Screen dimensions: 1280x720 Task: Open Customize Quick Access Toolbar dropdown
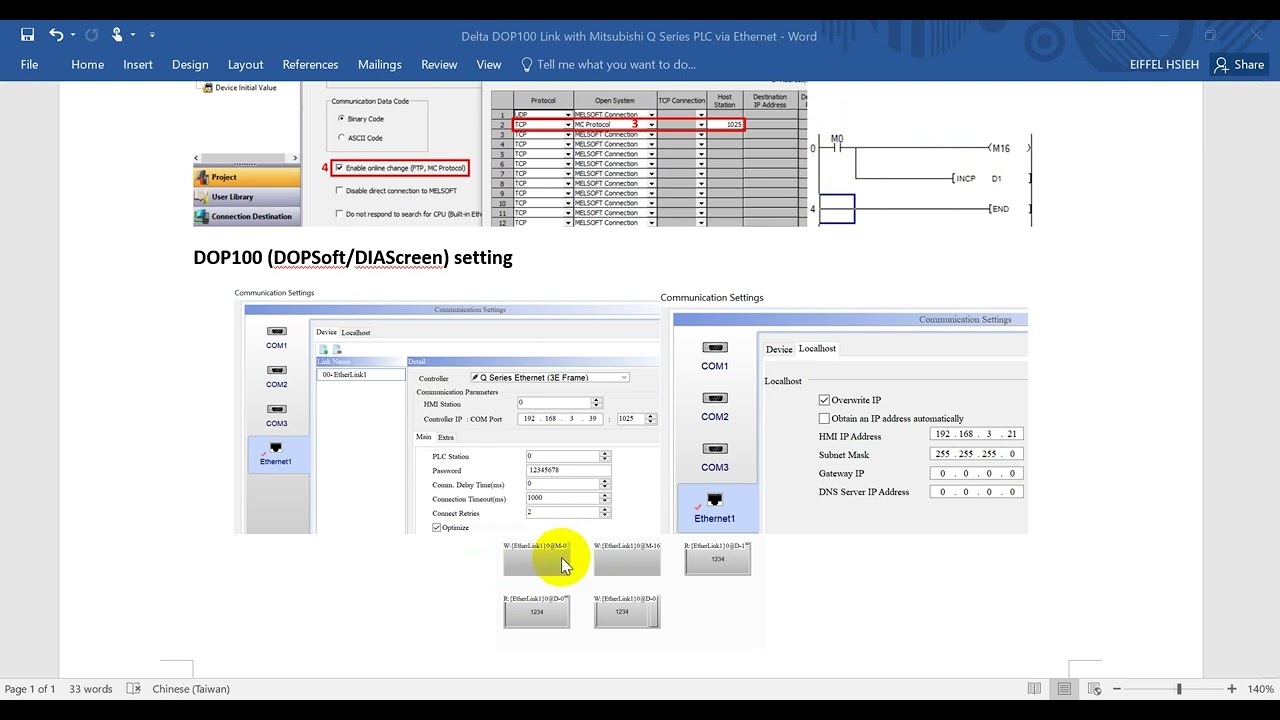[152, 36]
